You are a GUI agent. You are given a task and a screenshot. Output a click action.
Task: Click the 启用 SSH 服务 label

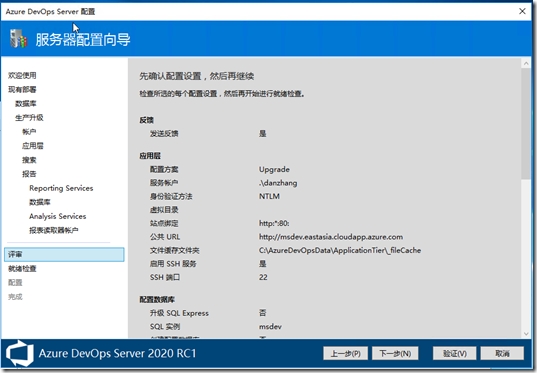click(x=173, y=264)
